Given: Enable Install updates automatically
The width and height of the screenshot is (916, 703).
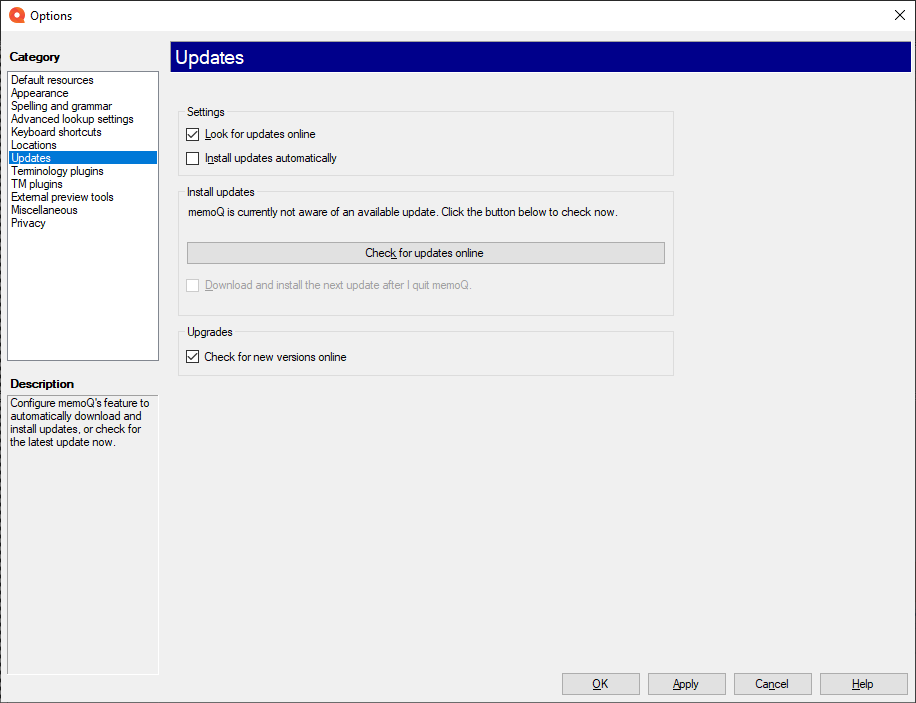Looking at the screenshot, I should click(x=193, y=158).
